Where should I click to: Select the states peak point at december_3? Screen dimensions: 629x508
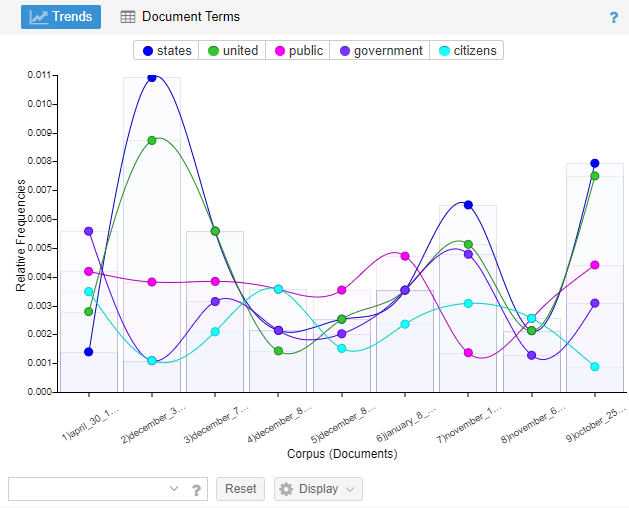pyautogui.click(x=152, y=77)
